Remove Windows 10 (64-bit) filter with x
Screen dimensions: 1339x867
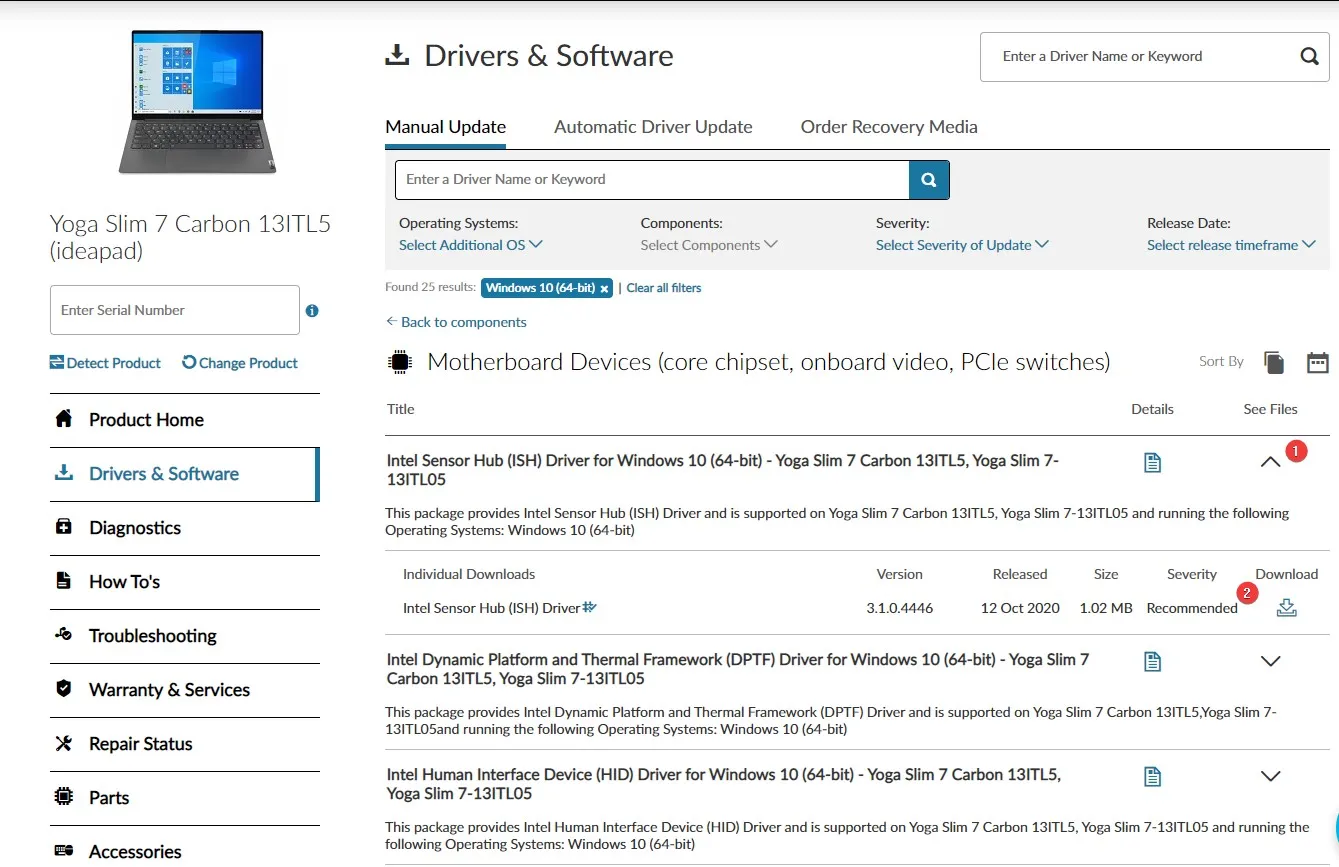point(604,288)
